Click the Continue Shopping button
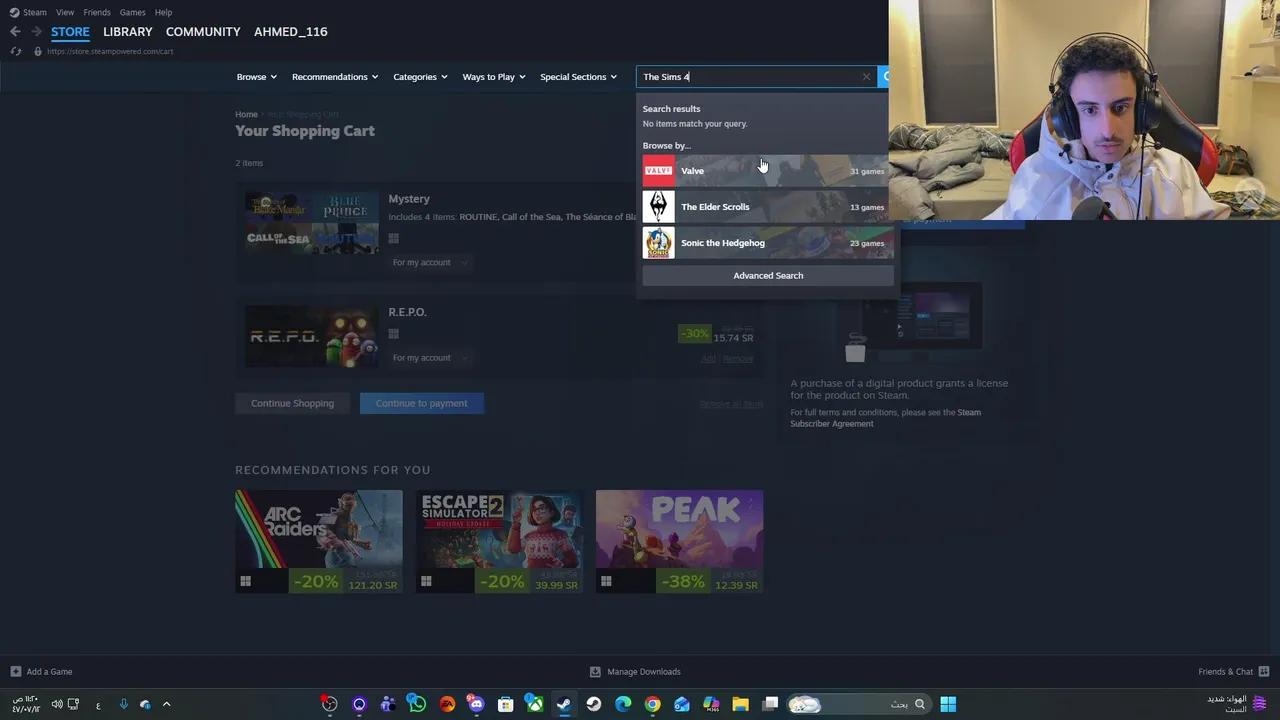Viewport: 1280px width, 720px height. pyautogui.click(x=292, y=403)
